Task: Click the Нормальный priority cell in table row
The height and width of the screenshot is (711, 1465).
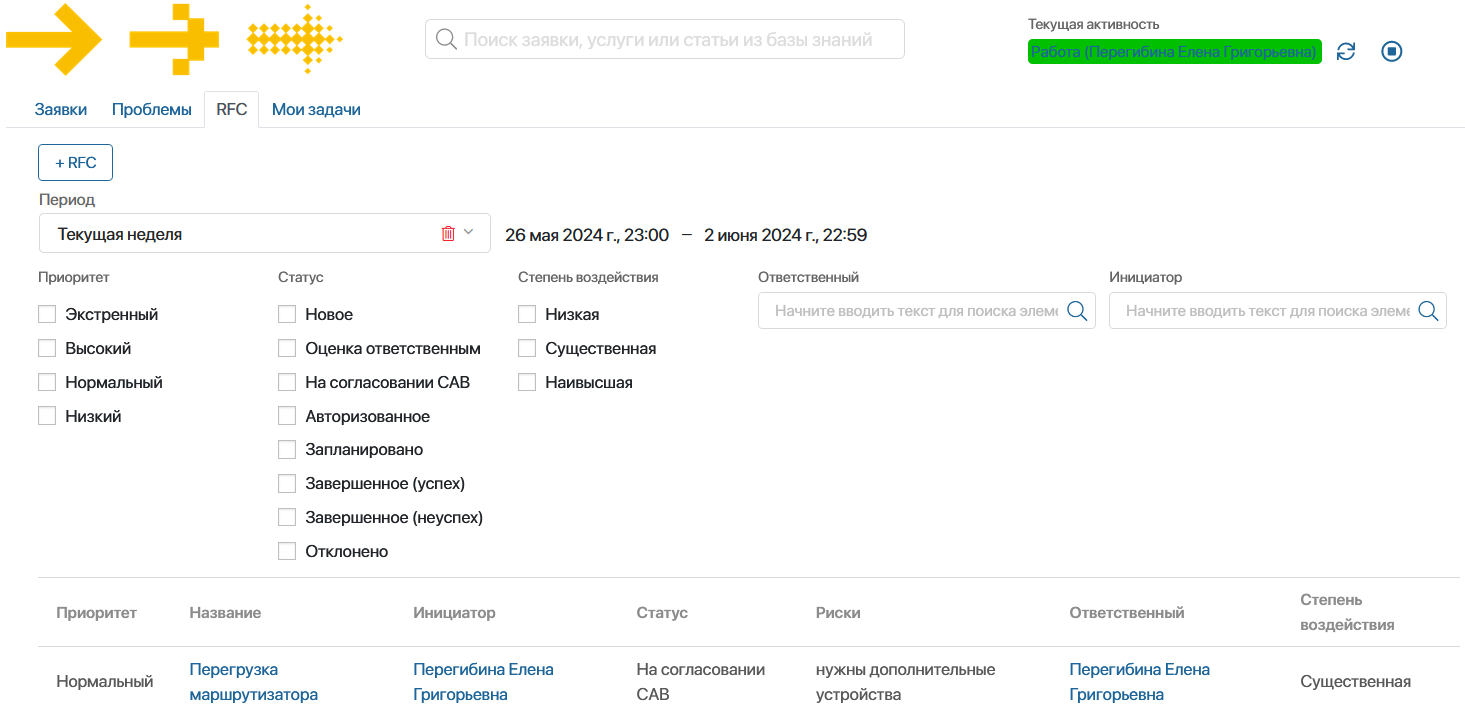Action: pyautogui.click(x=105, y=682)
